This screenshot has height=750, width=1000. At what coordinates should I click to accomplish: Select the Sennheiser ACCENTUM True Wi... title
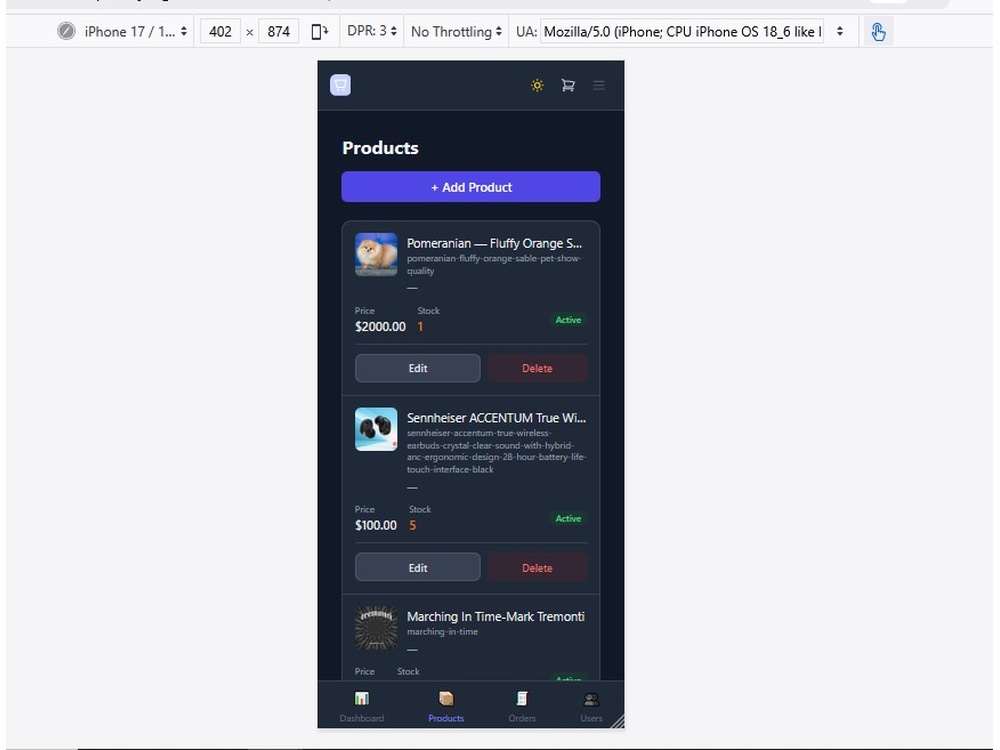(496, 418)
